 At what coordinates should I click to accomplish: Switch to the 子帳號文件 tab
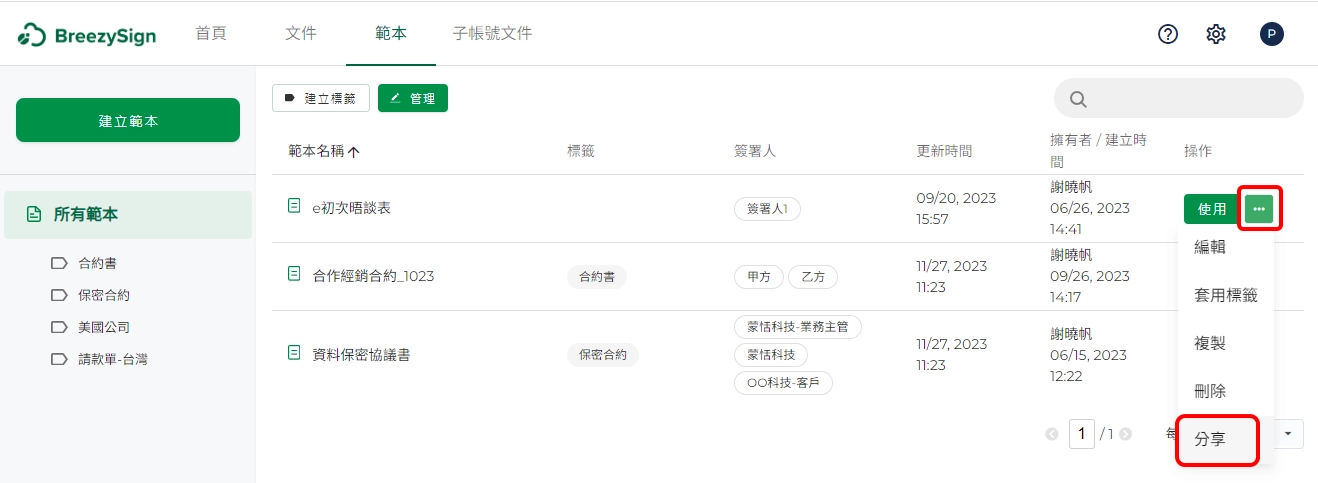492,34
